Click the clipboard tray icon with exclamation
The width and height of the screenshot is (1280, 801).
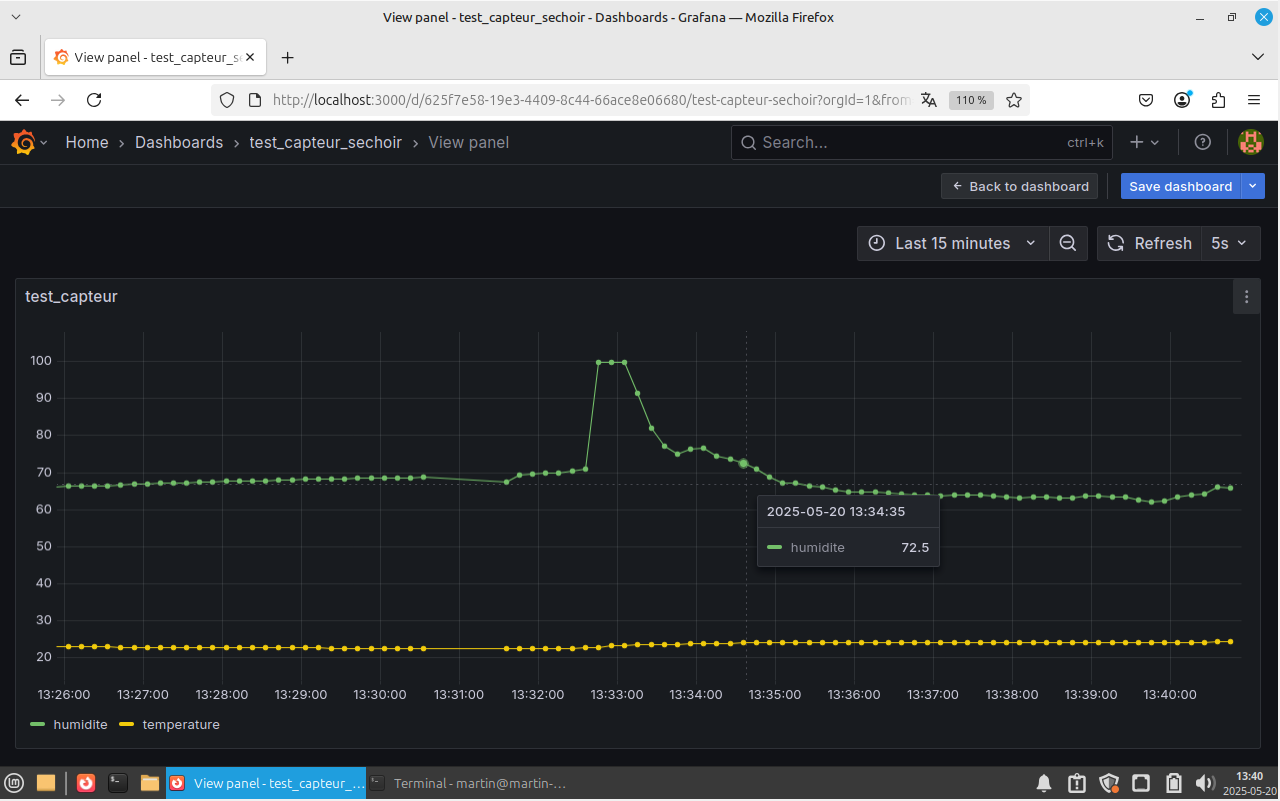(x=1077, y=783)
